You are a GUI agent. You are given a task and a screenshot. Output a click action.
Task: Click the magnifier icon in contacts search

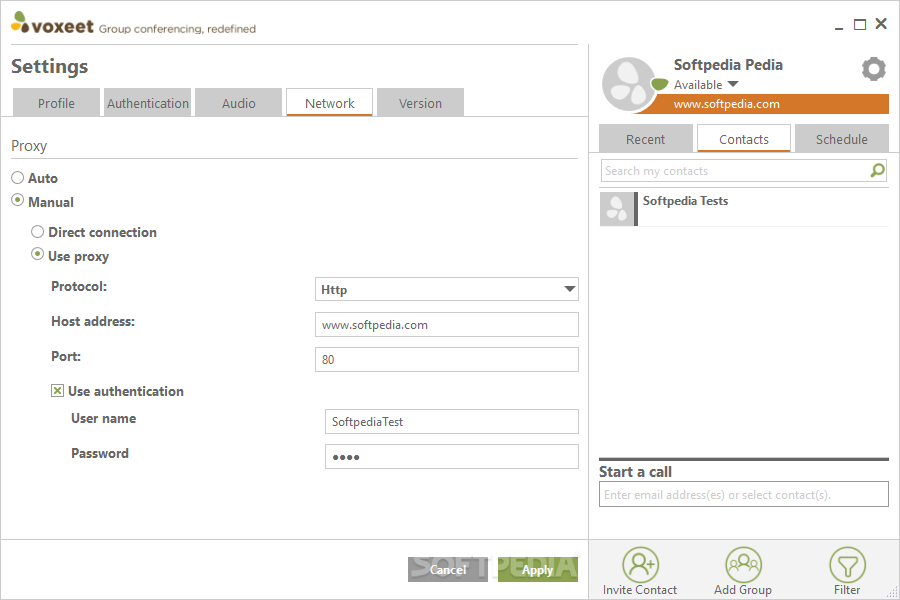878,171
